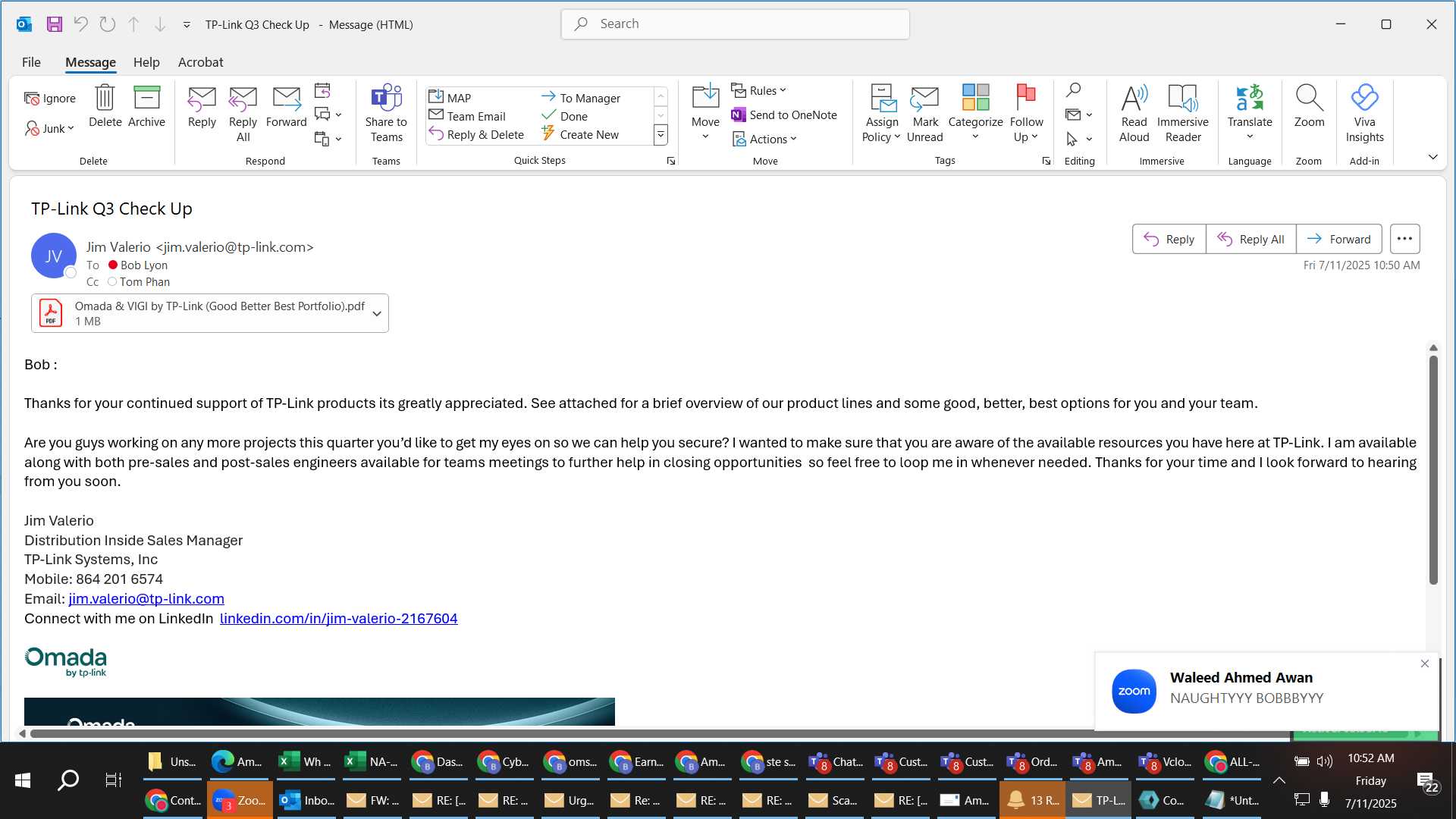Screen dimensions: 1456x819
Task: Go to next item with down arrow
Action: [160, 24]
